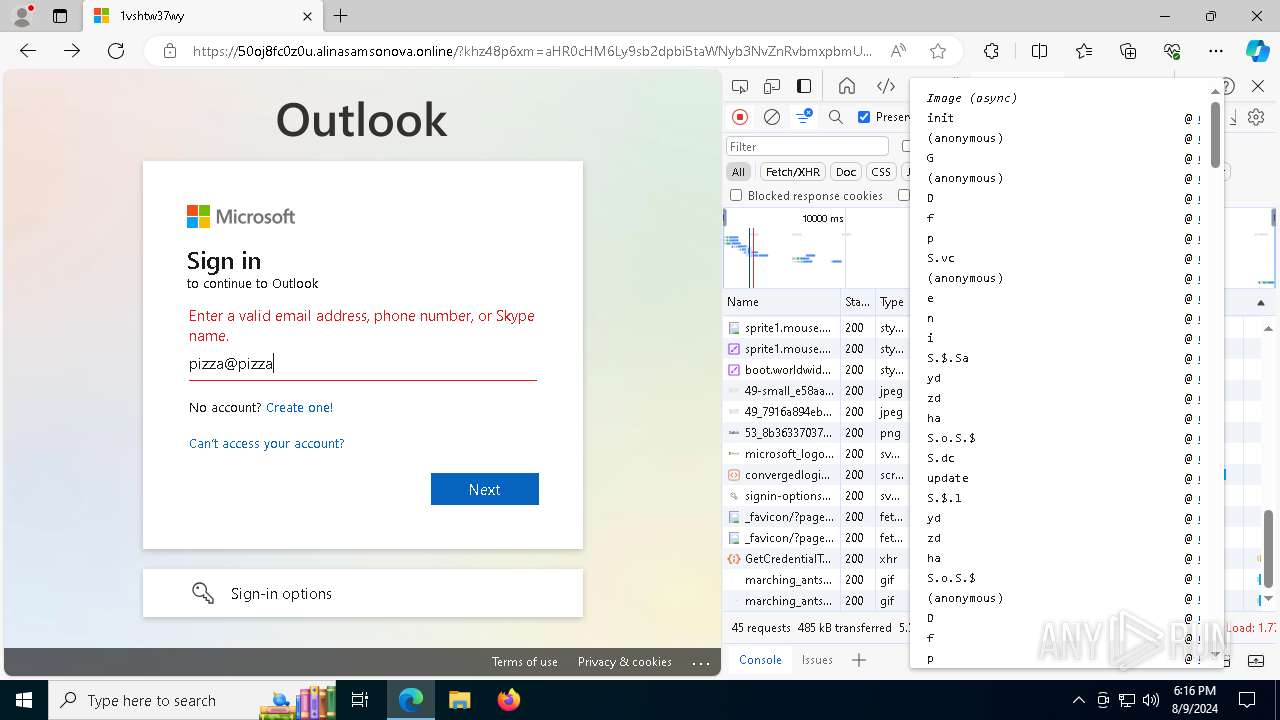Open DevTools Welcome home tab
The width and height of the screenshot is (1280, 720).
click(x=847, y=87)
